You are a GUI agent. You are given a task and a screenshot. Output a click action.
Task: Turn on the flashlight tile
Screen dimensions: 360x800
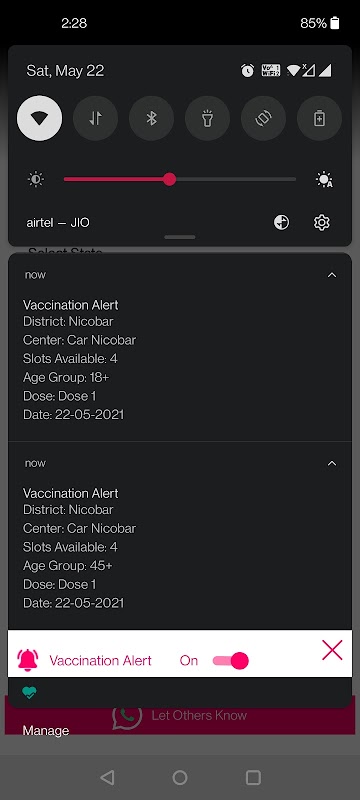(x=208, y=118)
